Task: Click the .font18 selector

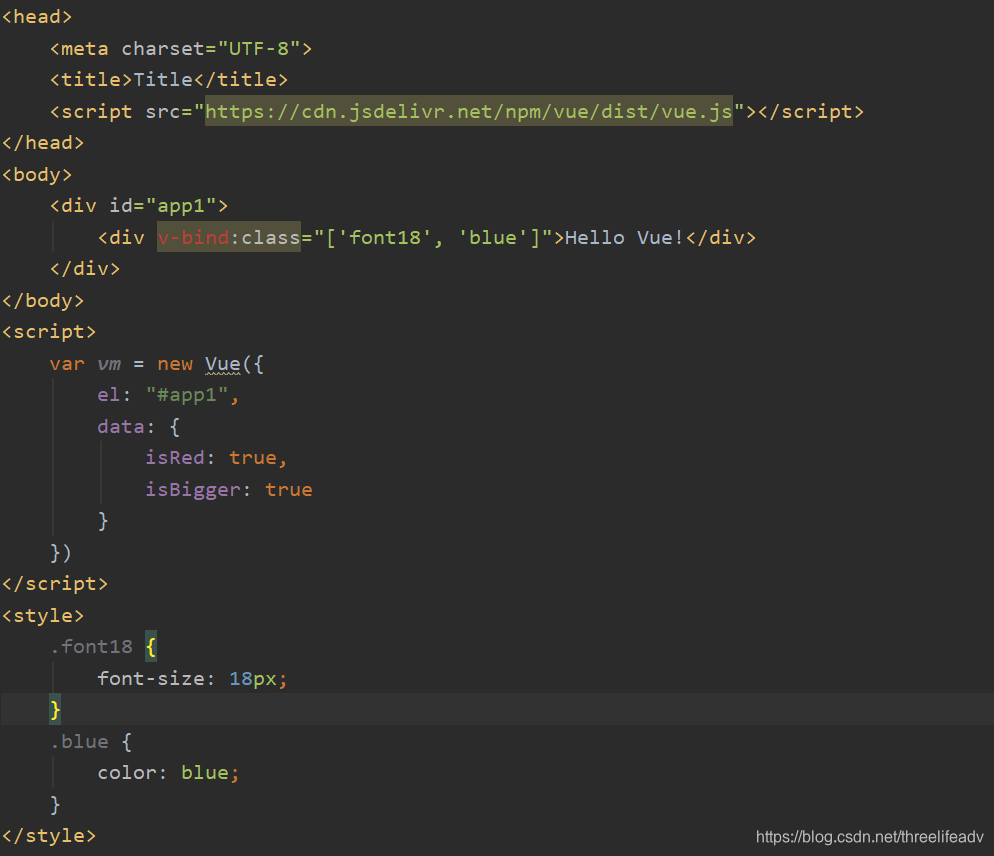Action: tap(91, 647)
